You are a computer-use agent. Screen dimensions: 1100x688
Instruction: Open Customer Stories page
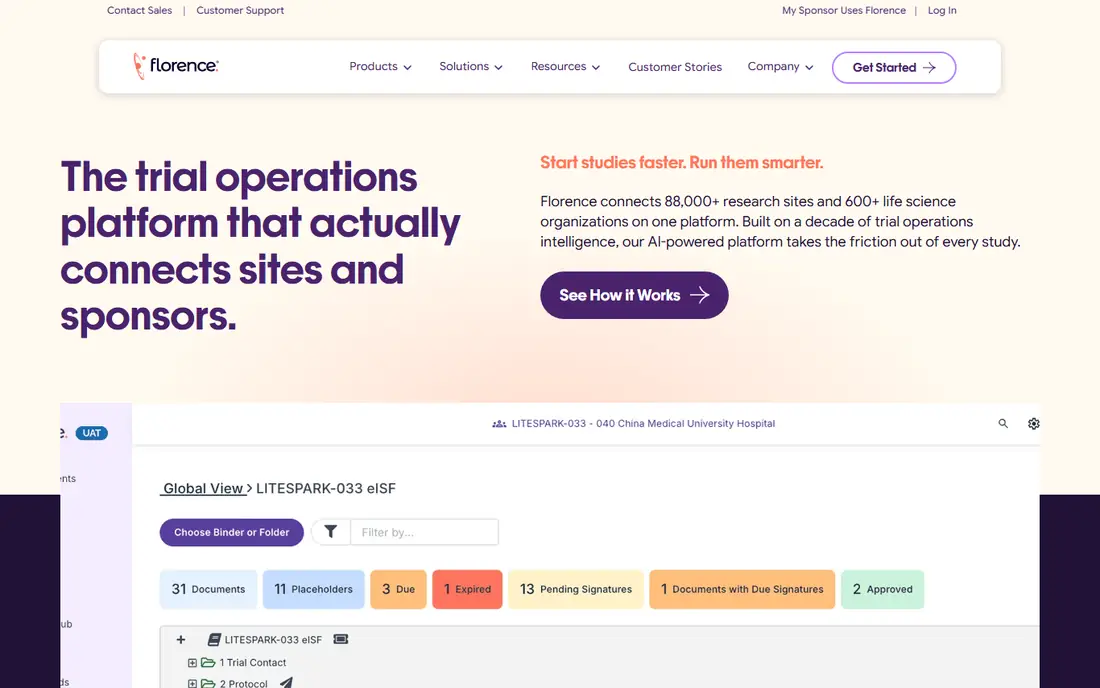coord(675,67)
